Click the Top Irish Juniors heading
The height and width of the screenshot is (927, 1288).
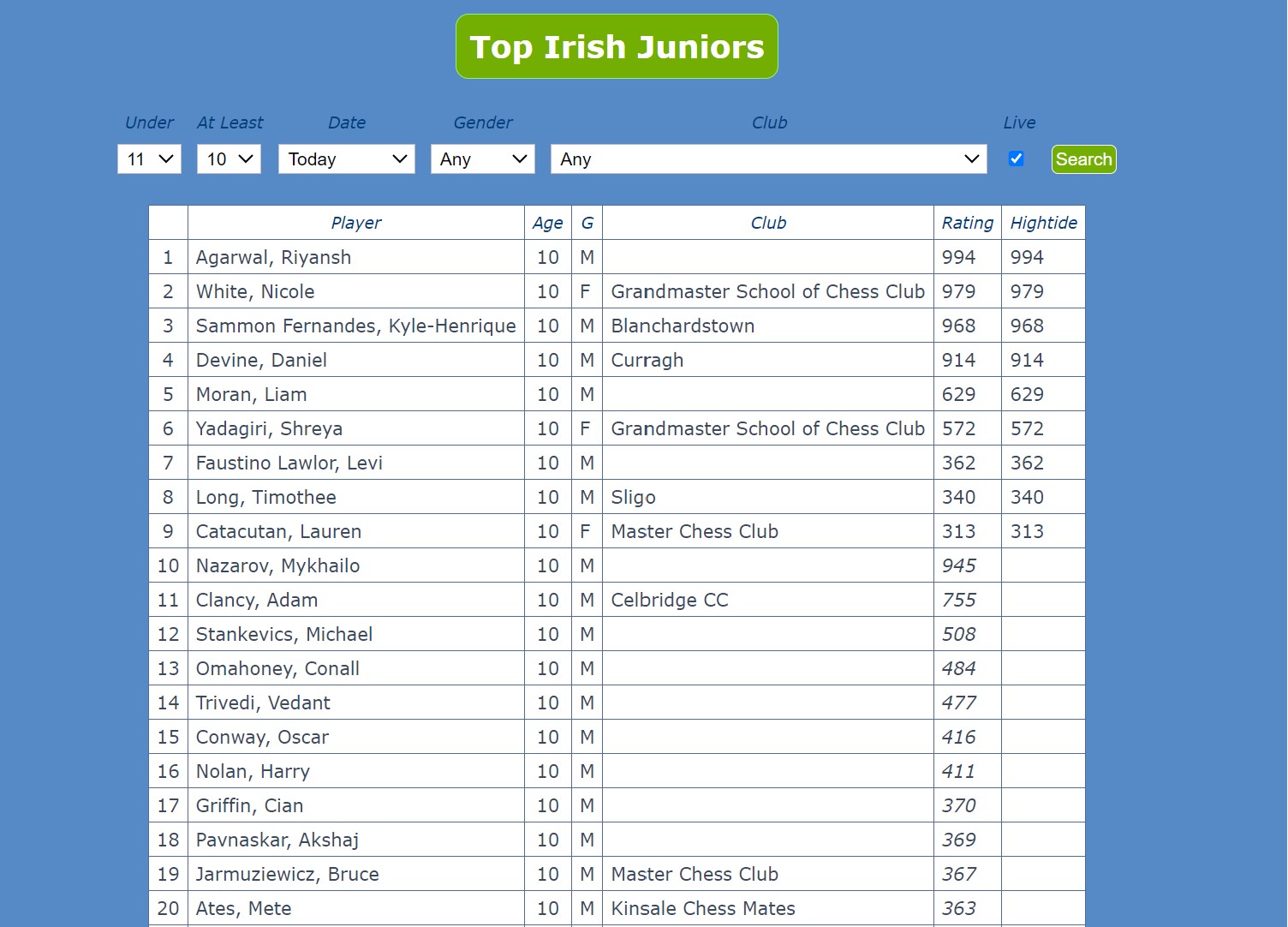point(616,46)
